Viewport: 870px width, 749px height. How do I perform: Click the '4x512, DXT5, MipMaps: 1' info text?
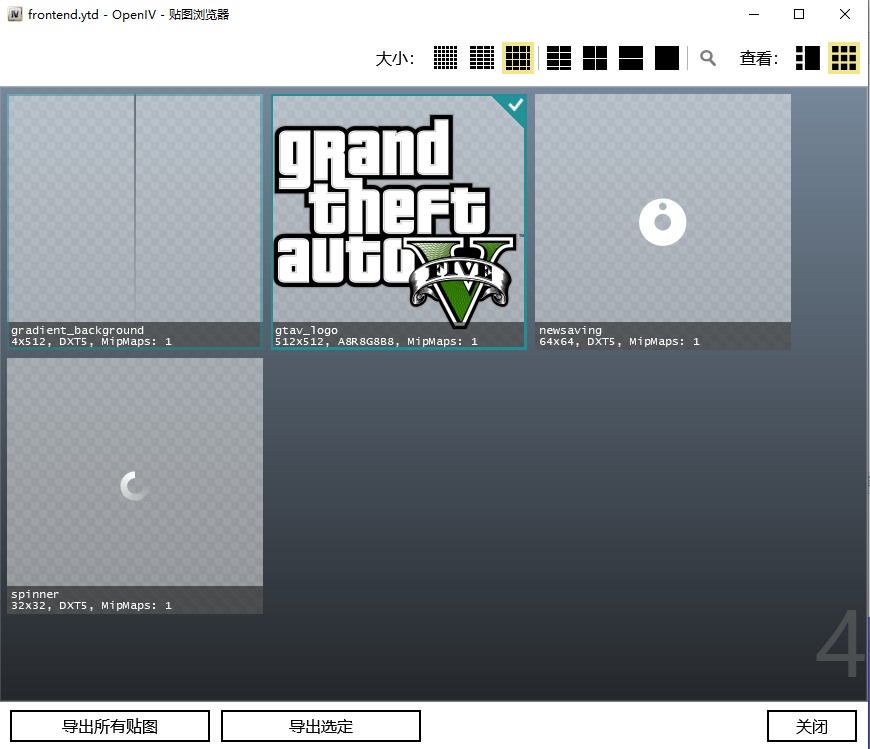tap(92, 342)
